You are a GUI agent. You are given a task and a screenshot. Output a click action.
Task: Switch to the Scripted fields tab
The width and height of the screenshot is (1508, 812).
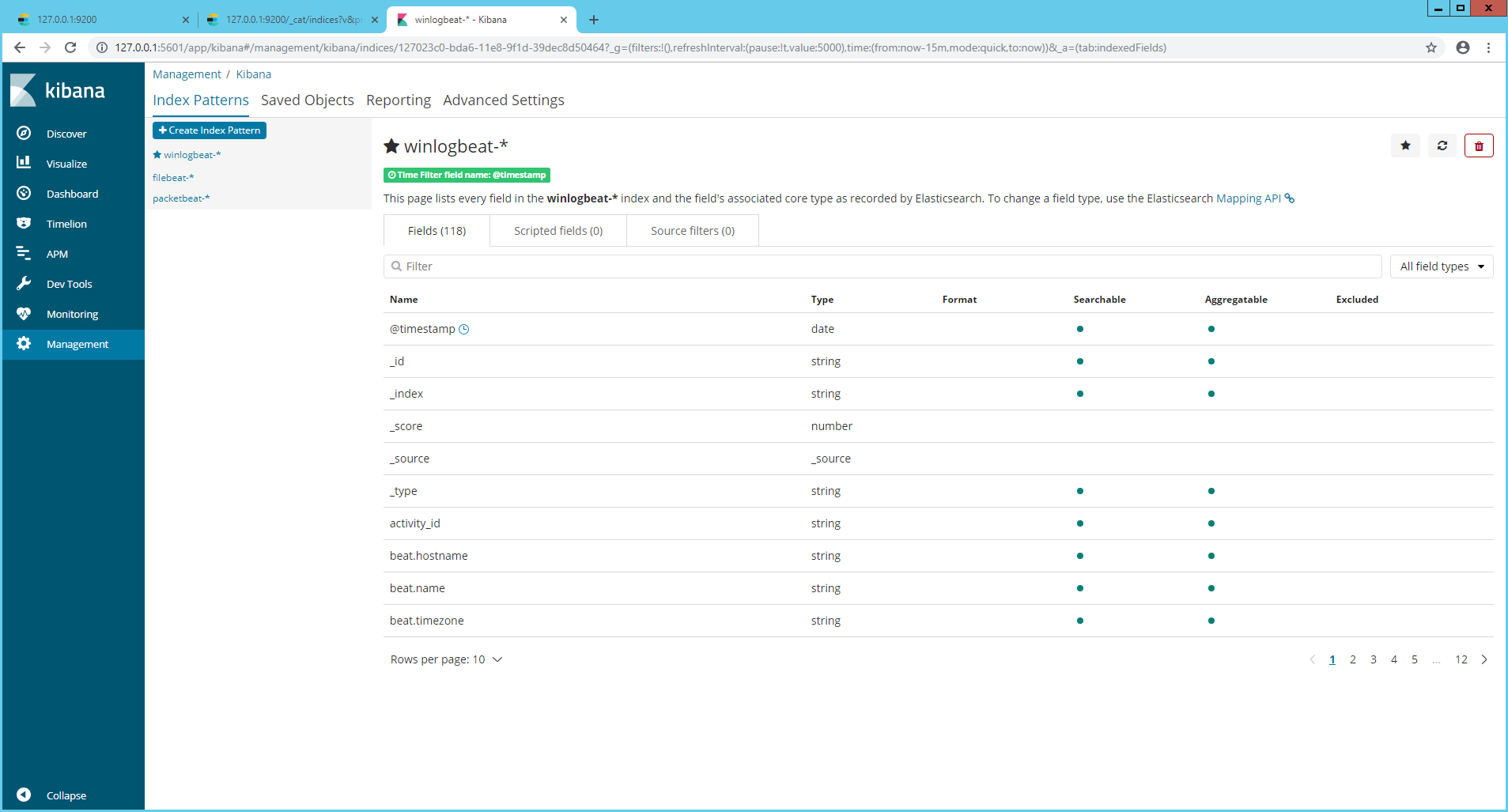point(557,231)
